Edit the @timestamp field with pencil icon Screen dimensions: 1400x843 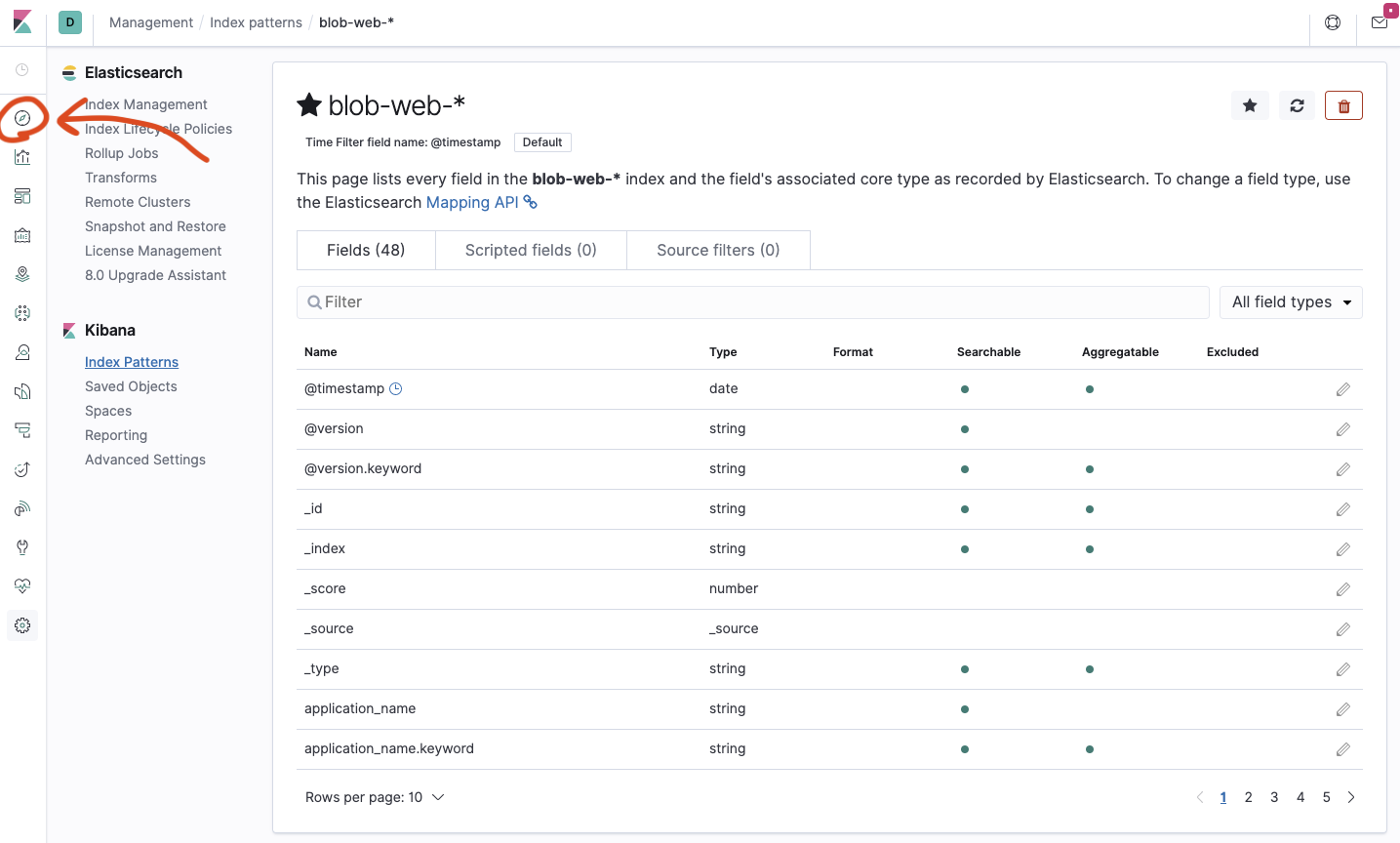point(1343,389)
